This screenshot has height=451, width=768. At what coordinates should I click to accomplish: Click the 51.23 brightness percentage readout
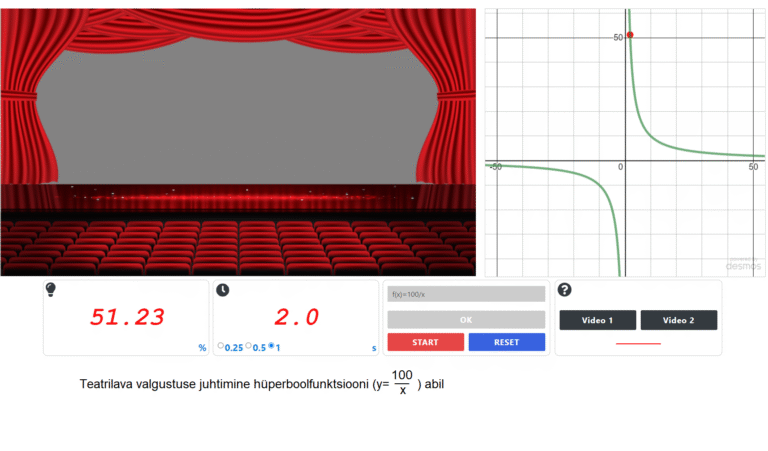126,317
